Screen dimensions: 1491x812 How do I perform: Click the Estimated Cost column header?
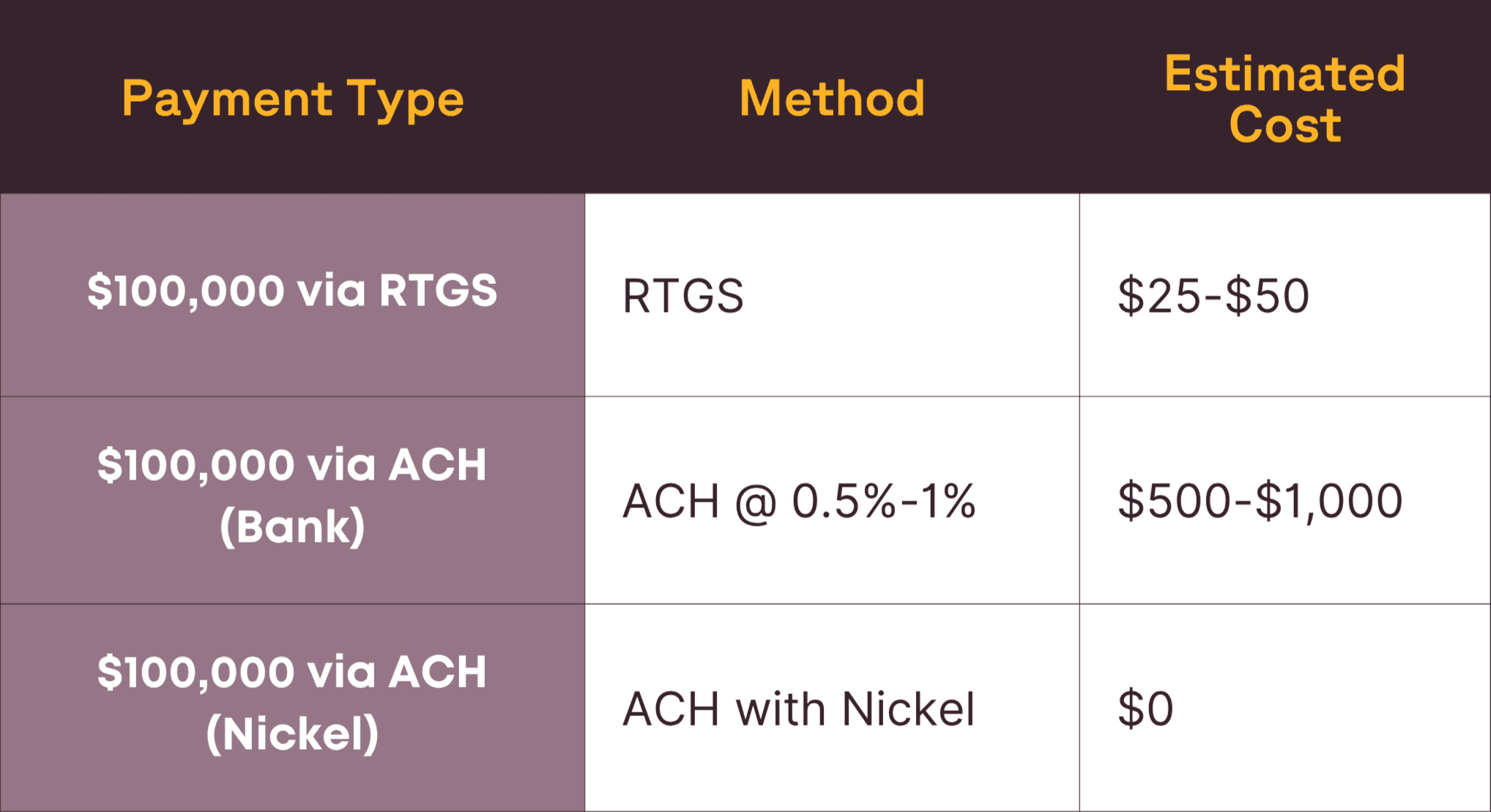pyautogui.click(x=1285, y=98)
